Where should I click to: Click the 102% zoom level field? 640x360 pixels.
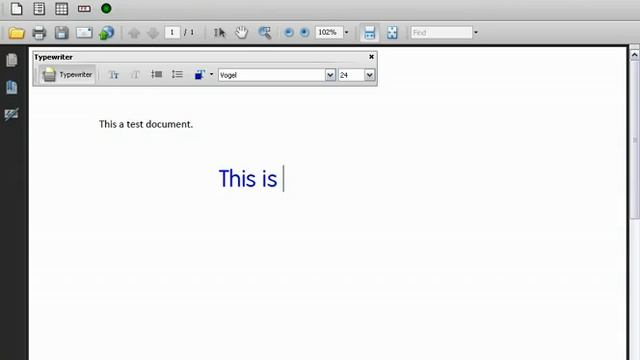point(328,32)
